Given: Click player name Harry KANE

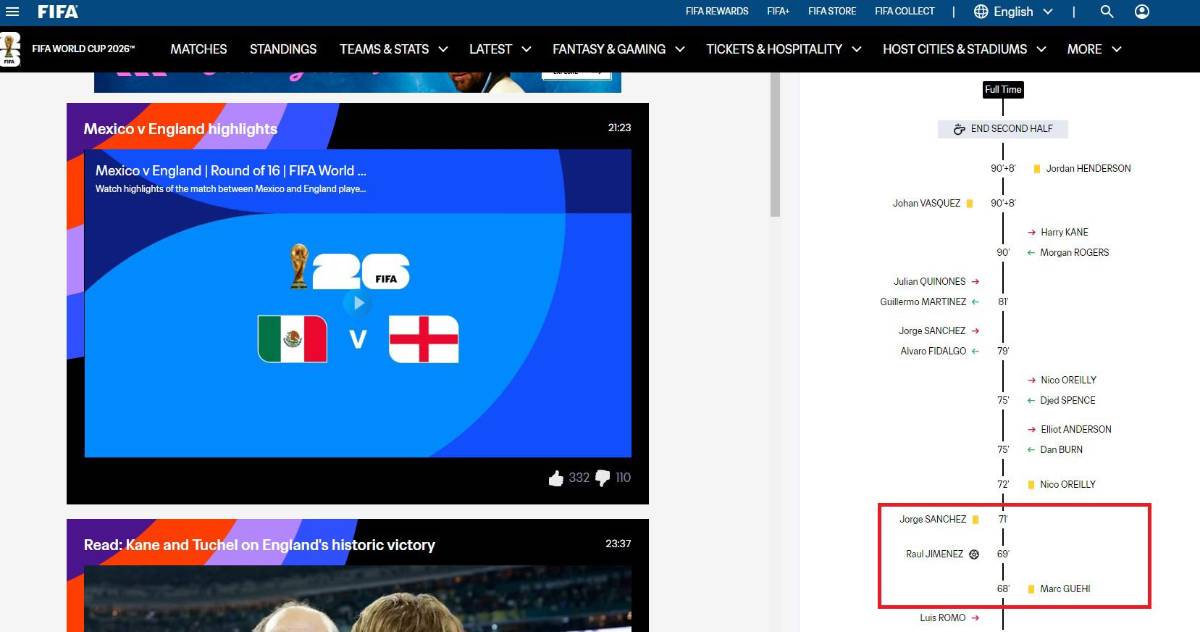Looking at the screenshot, I should [1064, 232].
